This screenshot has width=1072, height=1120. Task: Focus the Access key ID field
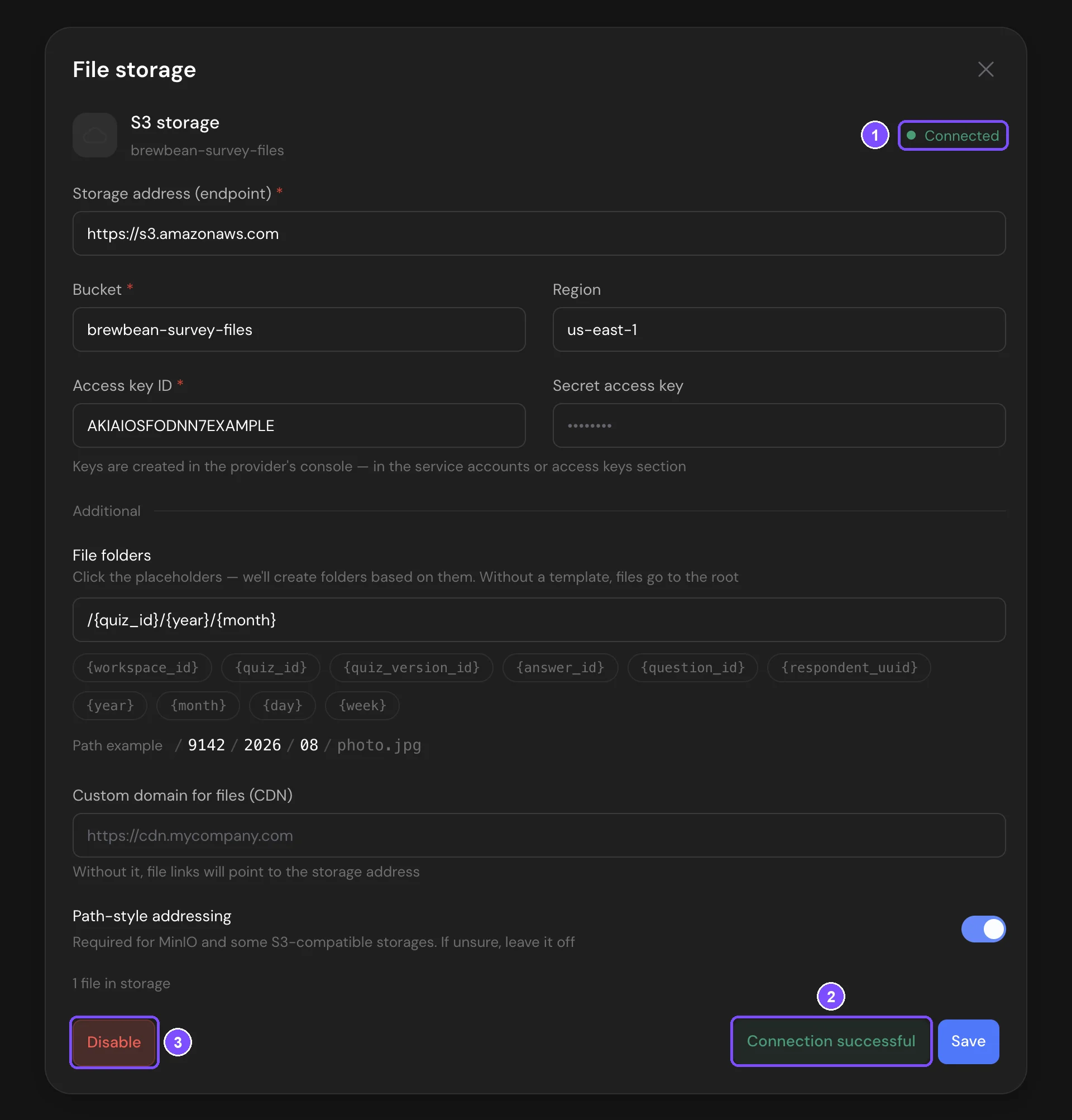(299, 425)
